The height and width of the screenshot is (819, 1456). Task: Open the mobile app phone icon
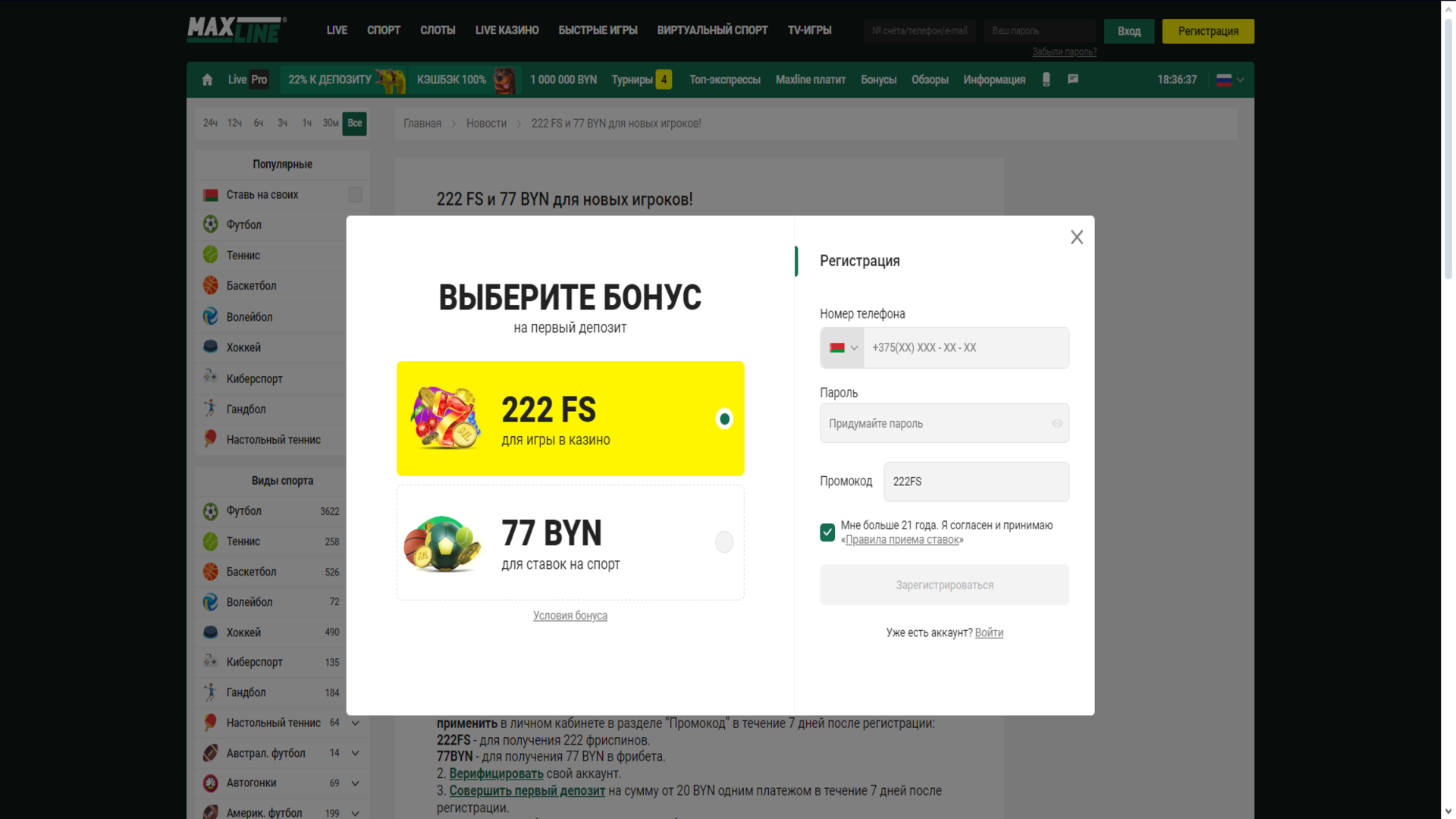pyautogui.click(x=1046, y=80)
